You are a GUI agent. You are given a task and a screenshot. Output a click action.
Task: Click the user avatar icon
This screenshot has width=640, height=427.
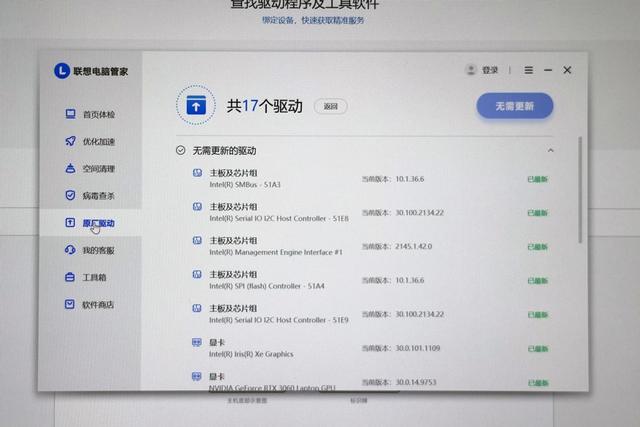point(471,70)
